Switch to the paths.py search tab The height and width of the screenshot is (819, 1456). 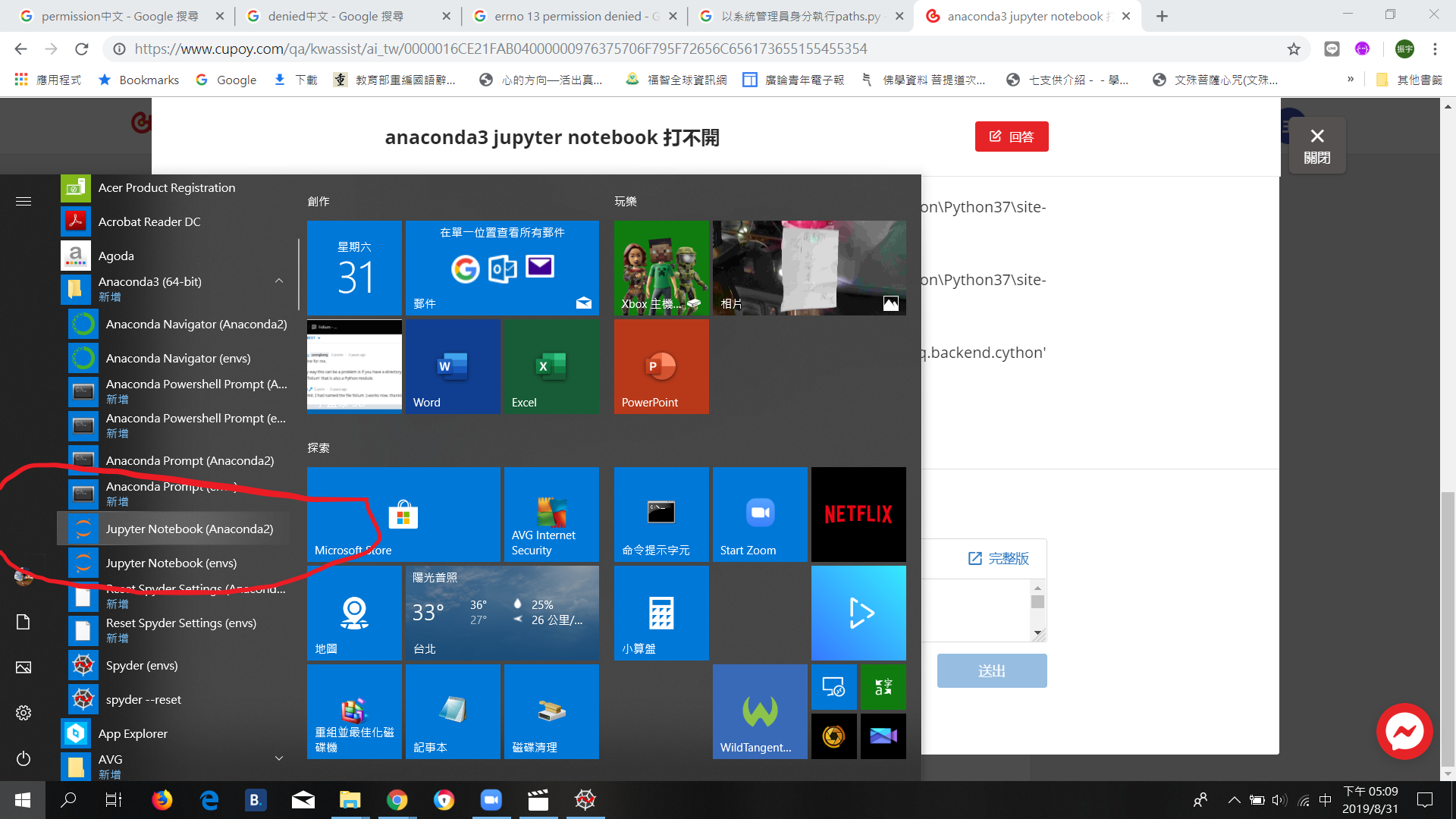[802, 16]
